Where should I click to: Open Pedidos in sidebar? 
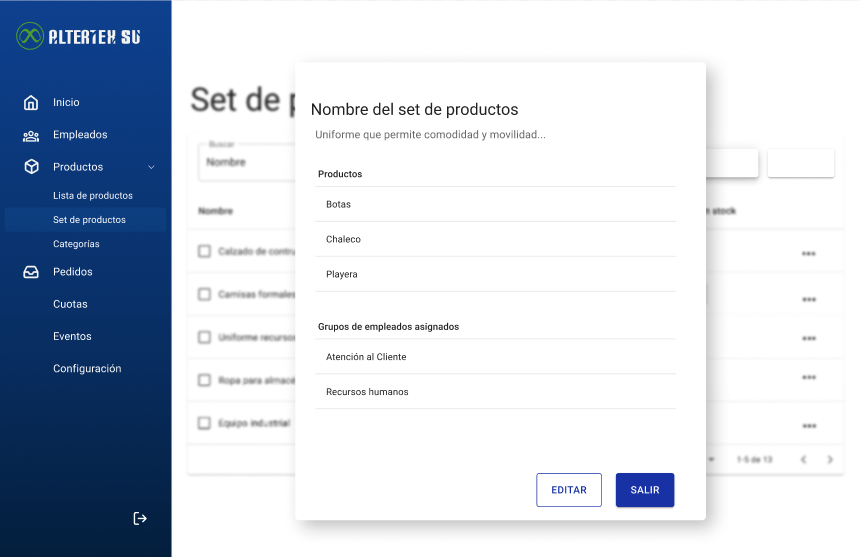[73, 272]
